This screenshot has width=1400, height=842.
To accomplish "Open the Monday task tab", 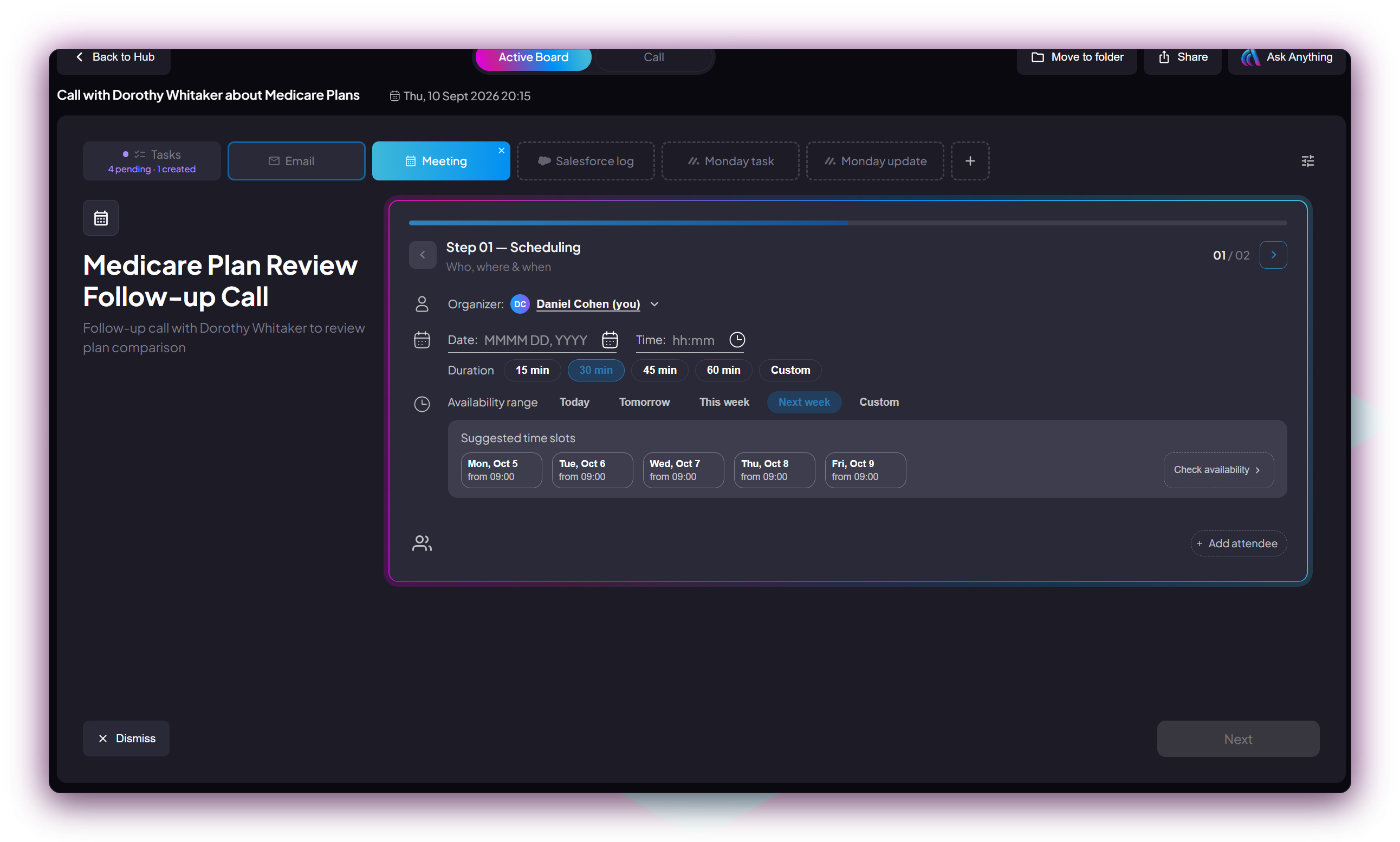I will [730, 161].
